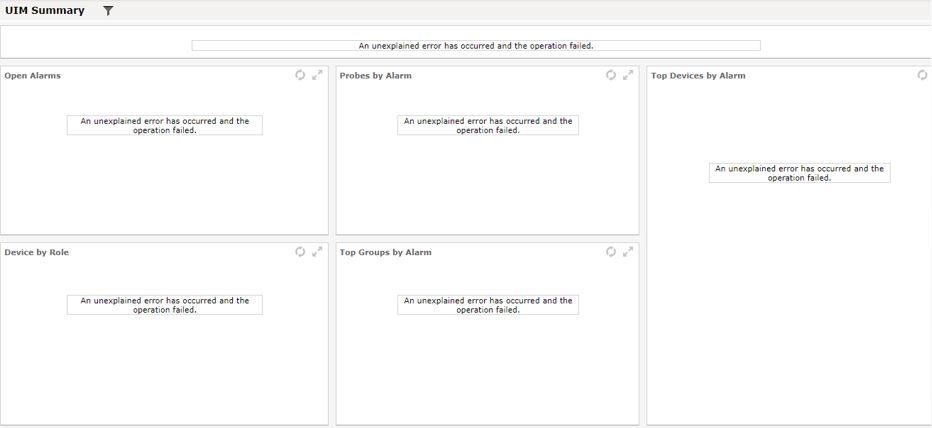The height and width of the screenshot is (428, 932).
Task: Select the error message in Top Devices by Alarm
Action: pyautogui.click(x=799, y=173)
